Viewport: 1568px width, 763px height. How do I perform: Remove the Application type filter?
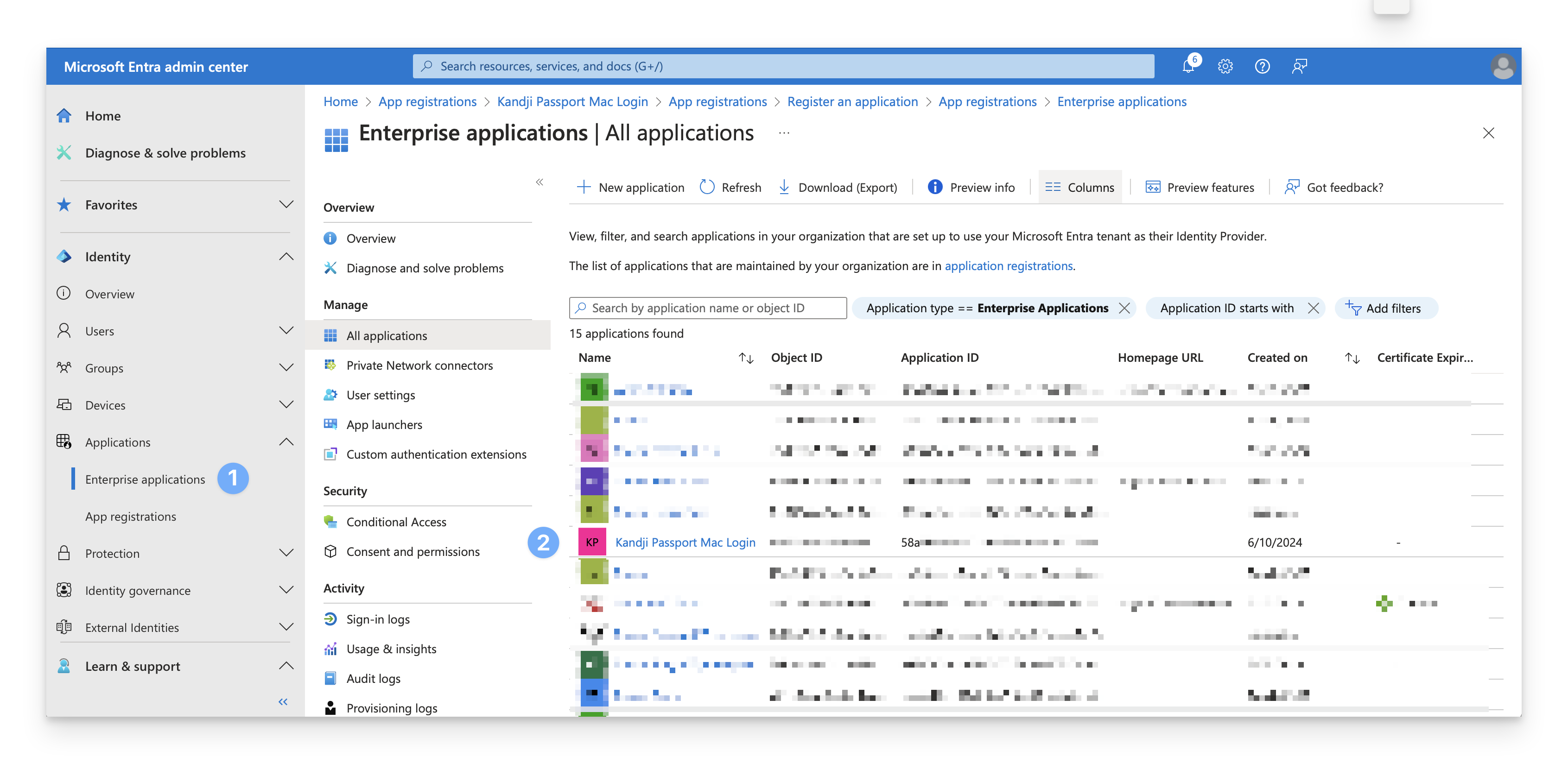click(1124, 308)
